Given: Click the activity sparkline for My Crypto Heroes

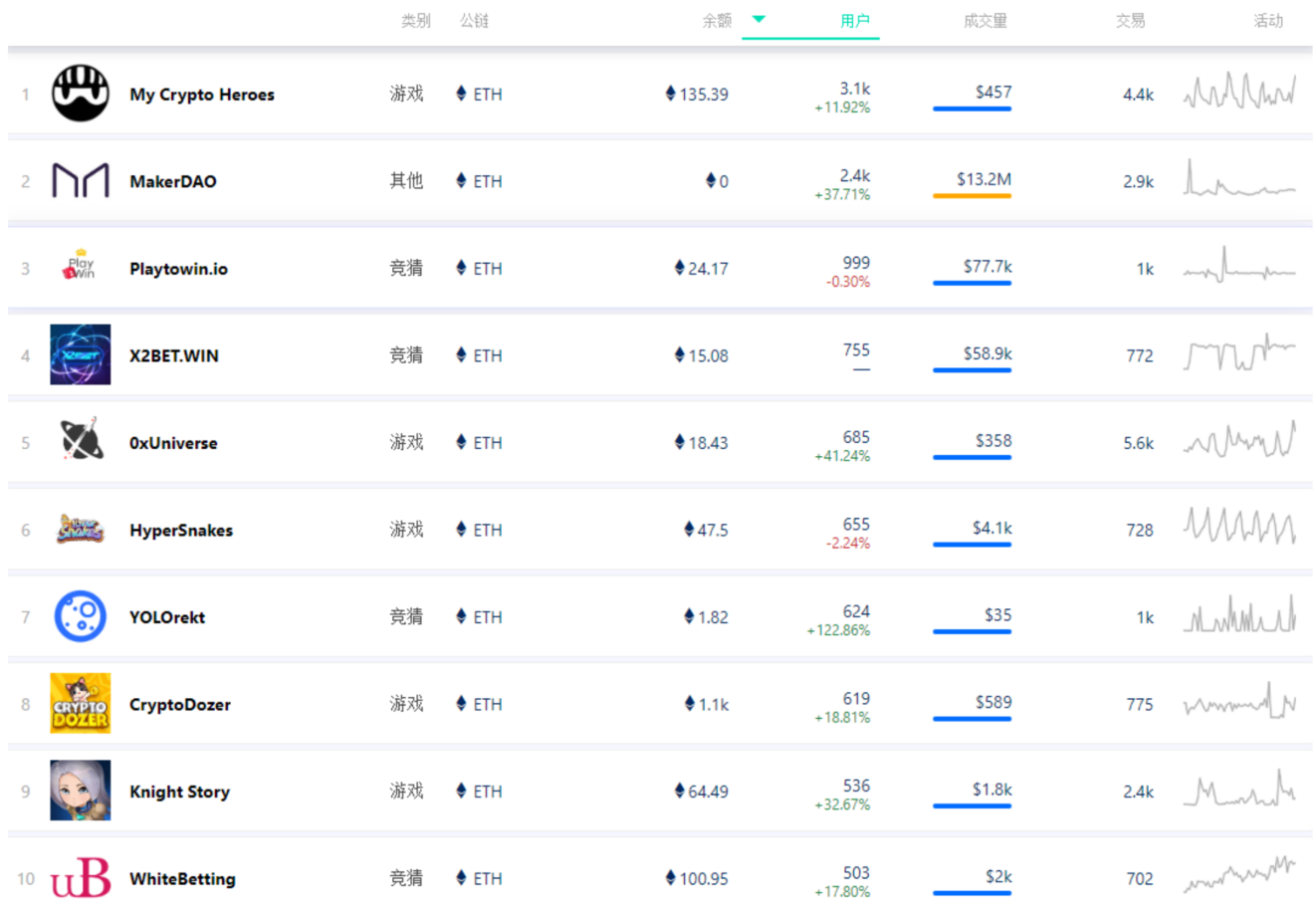Looking at the screenshot, I should click(x=1239, y=91).
